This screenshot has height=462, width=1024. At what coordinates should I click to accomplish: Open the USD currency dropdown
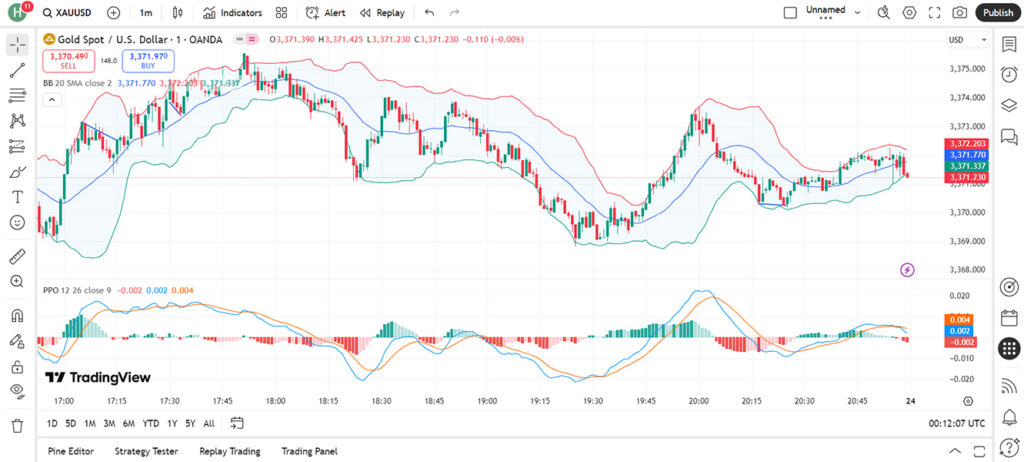coord(968,40)
